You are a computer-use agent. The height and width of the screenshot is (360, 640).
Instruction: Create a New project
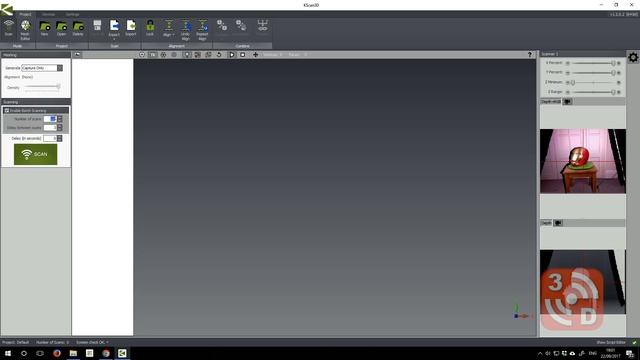tap(44, 29)
